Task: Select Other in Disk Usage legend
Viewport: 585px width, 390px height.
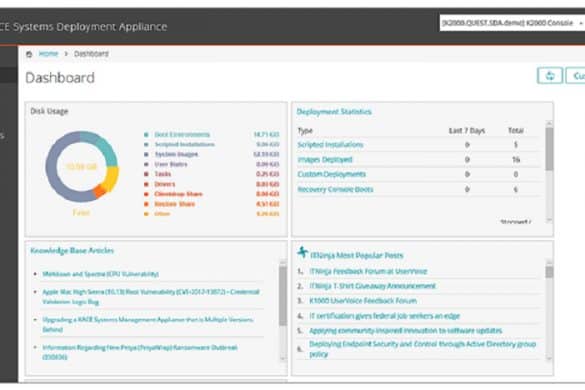Action: pos(162,214)
